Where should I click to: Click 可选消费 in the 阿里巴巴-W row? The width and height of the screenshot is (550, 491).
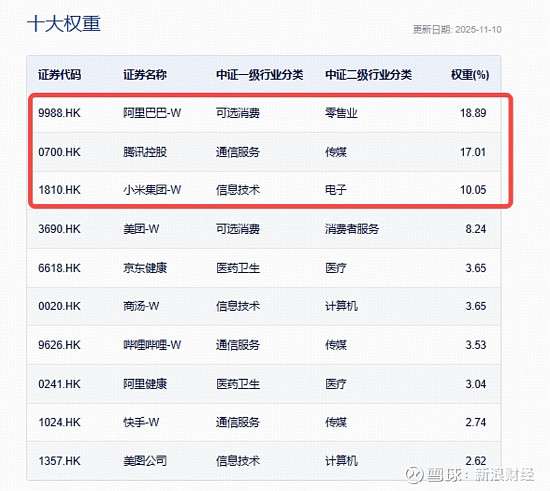(x=238, y=113)
